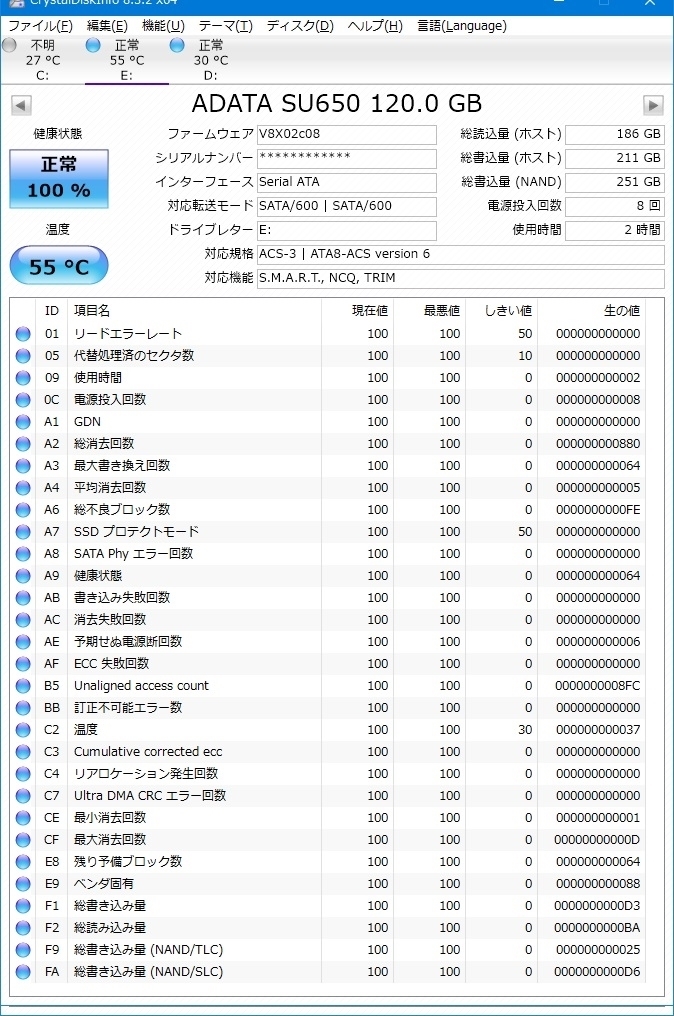The width and height of the screenshot is (674, 1016).
Task: Open the 編集(E) menu
Action: pos(107,26)
